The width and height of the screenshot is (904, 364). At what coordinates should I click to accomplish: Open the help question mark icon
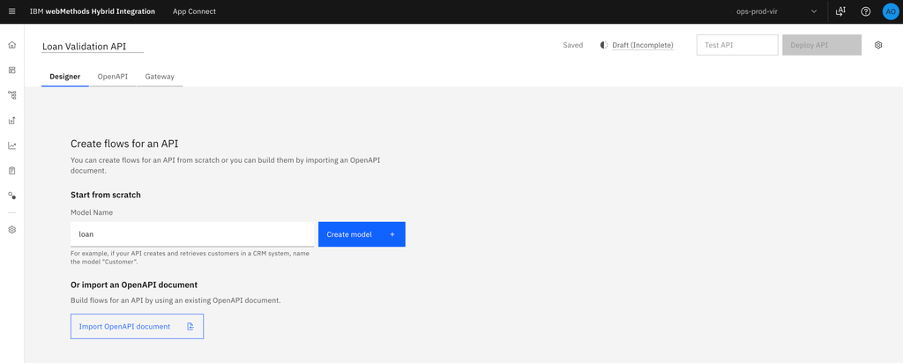[865, 12]
